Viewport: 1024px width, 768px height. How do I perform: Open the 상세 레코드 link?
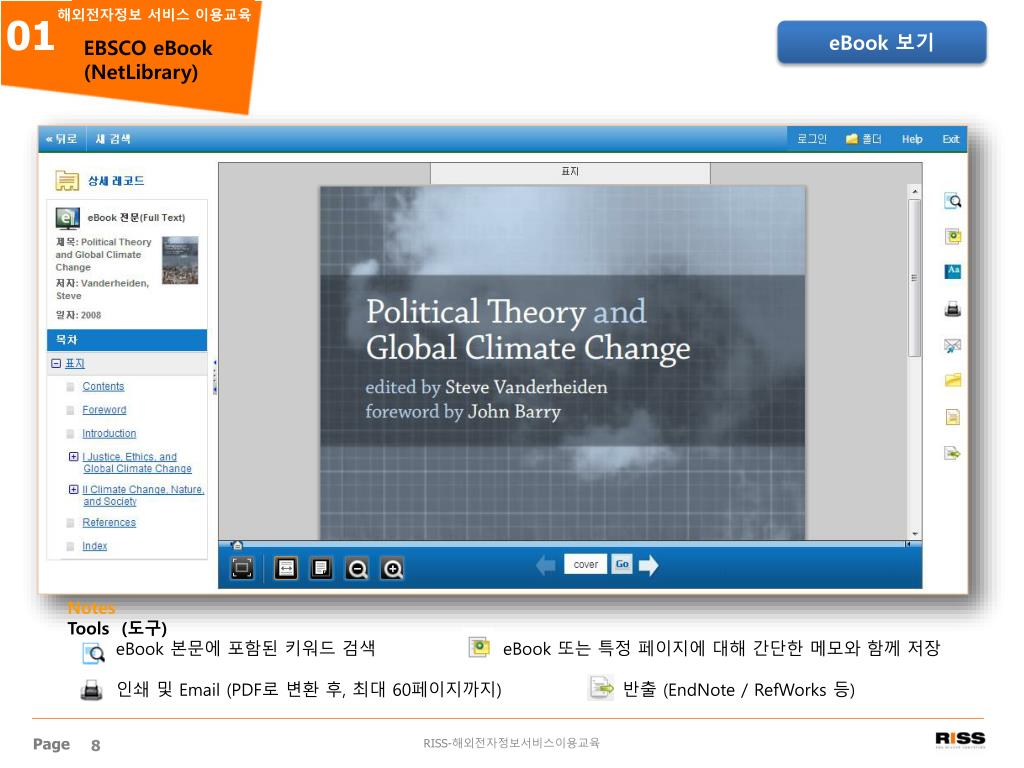pos(116,181)
